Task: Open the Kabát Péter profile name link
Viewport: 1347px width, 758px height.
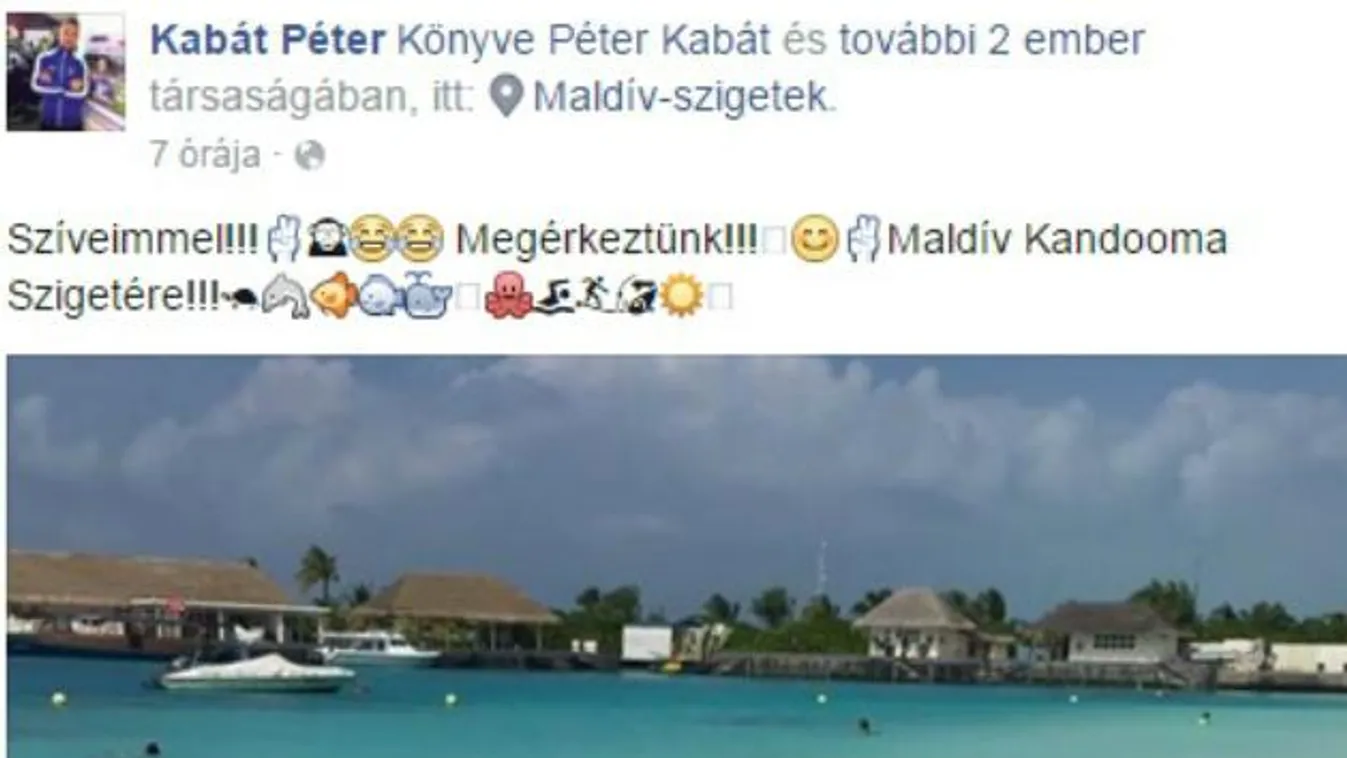Action: [x=267, y=40]
